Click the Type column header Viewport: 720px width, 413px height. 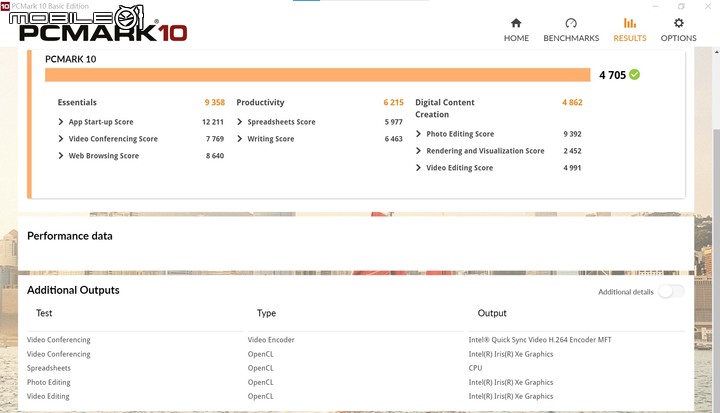[x=266, y=313]
